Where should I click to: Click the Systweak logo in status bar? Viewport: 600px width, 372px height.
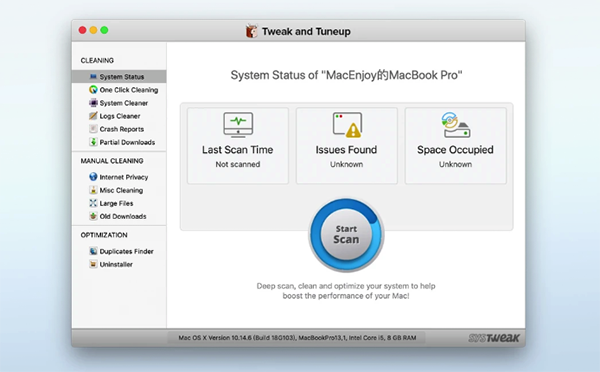click(494, 338)
